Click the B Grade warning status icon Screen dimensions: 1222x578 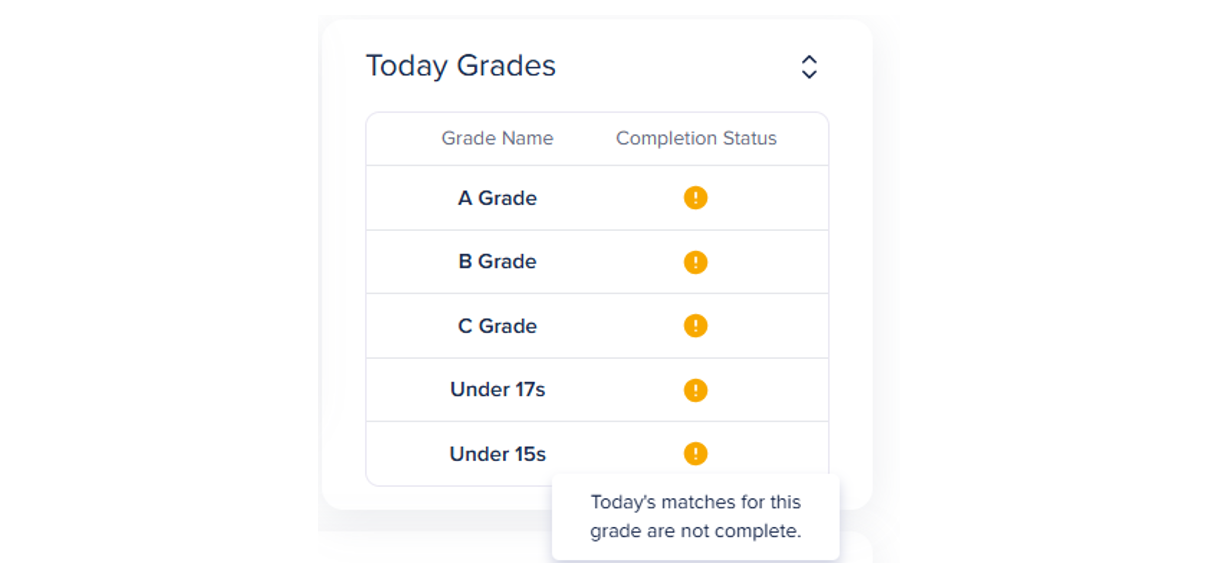pos(695,262)
